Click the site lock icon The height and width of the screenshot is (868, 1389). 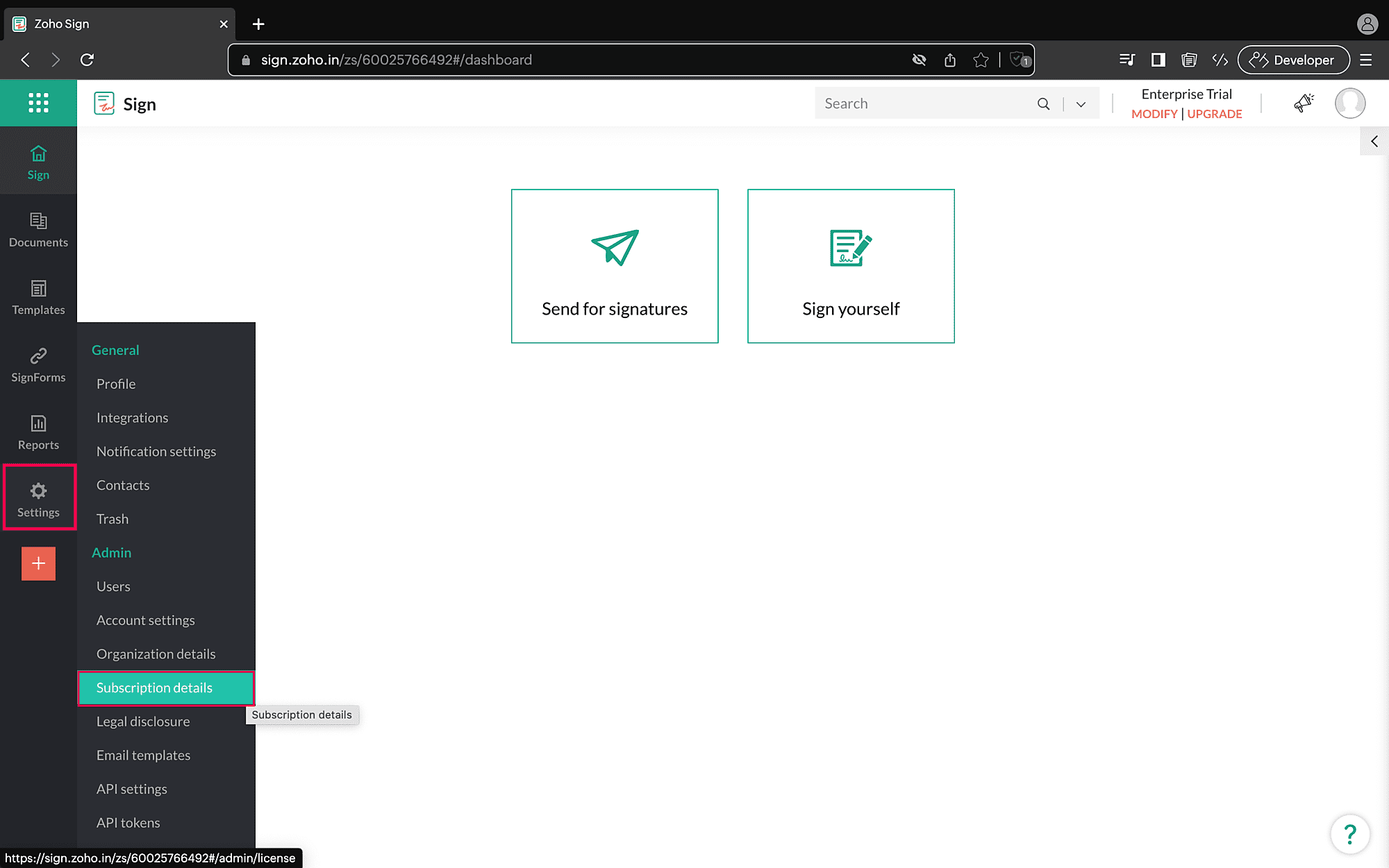pos(245,60)
